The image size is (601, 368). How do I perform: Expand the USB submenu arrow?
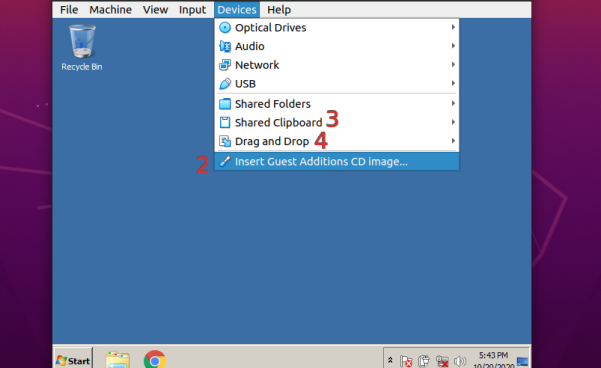(x=453, y=83)
